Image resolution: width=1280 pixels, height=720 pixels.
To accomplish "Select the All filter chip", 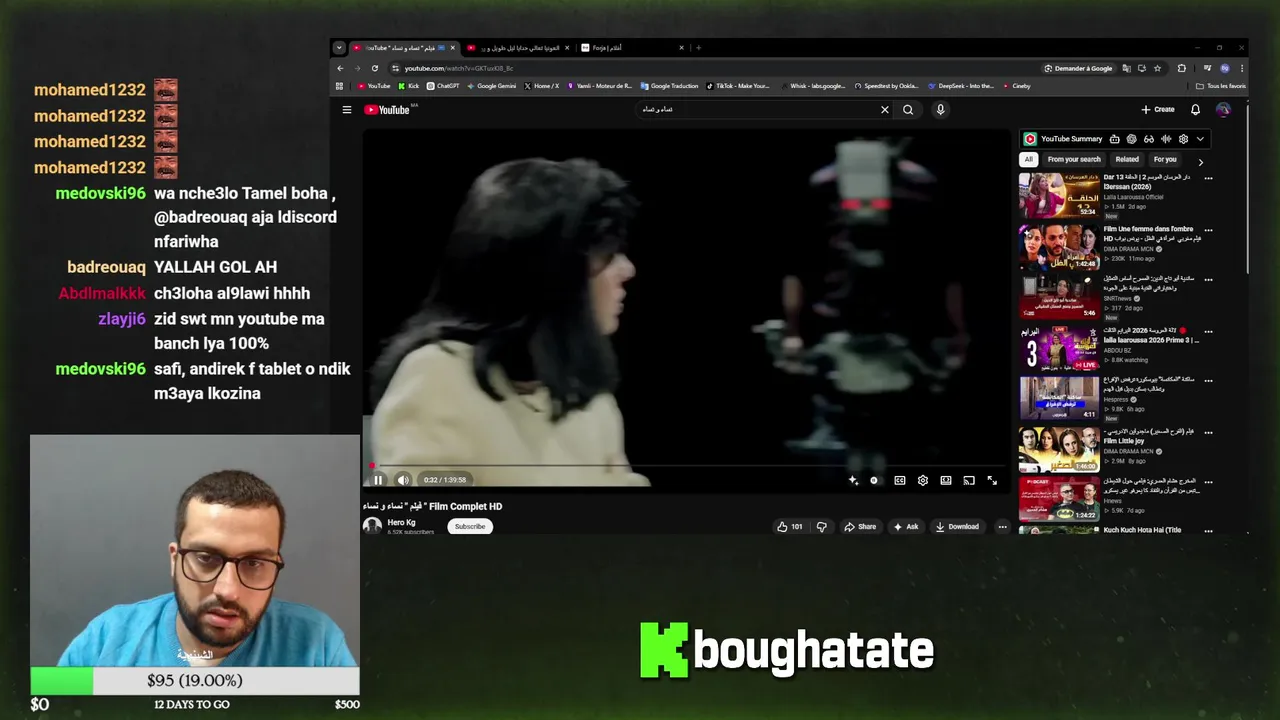I will click(1028, 160).
